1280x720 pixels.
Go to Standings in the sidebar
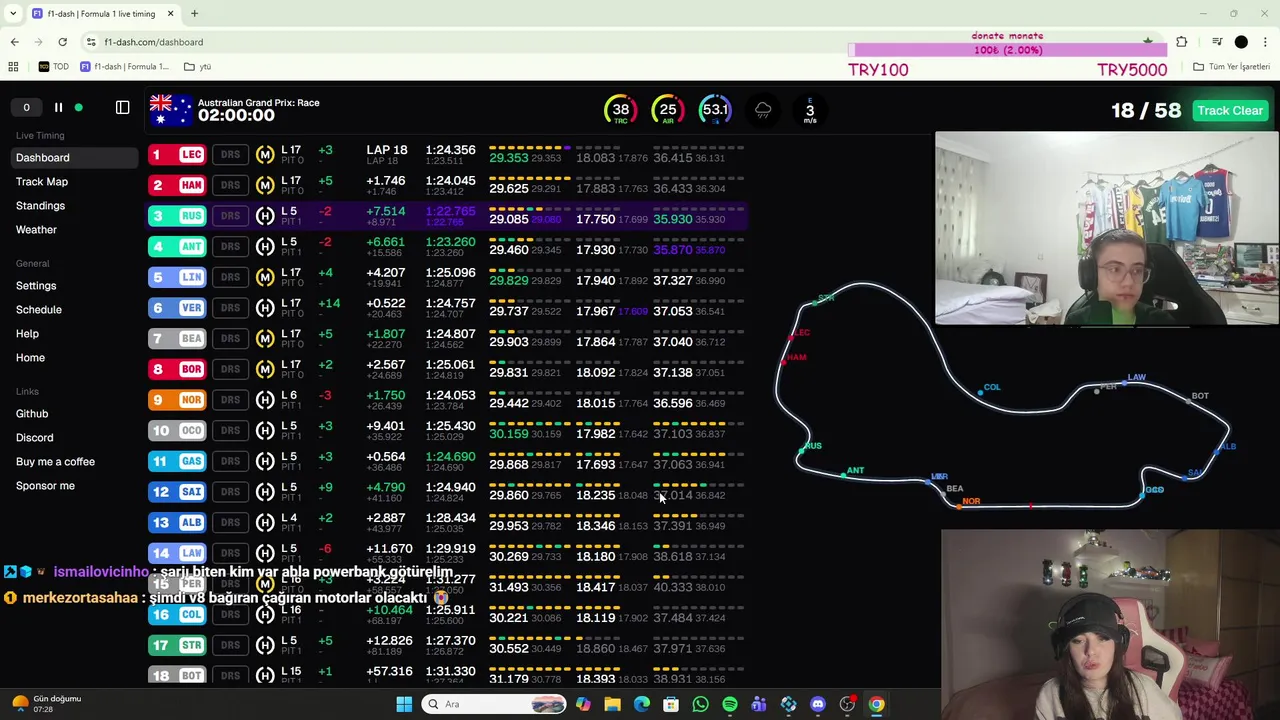point(40,205)
